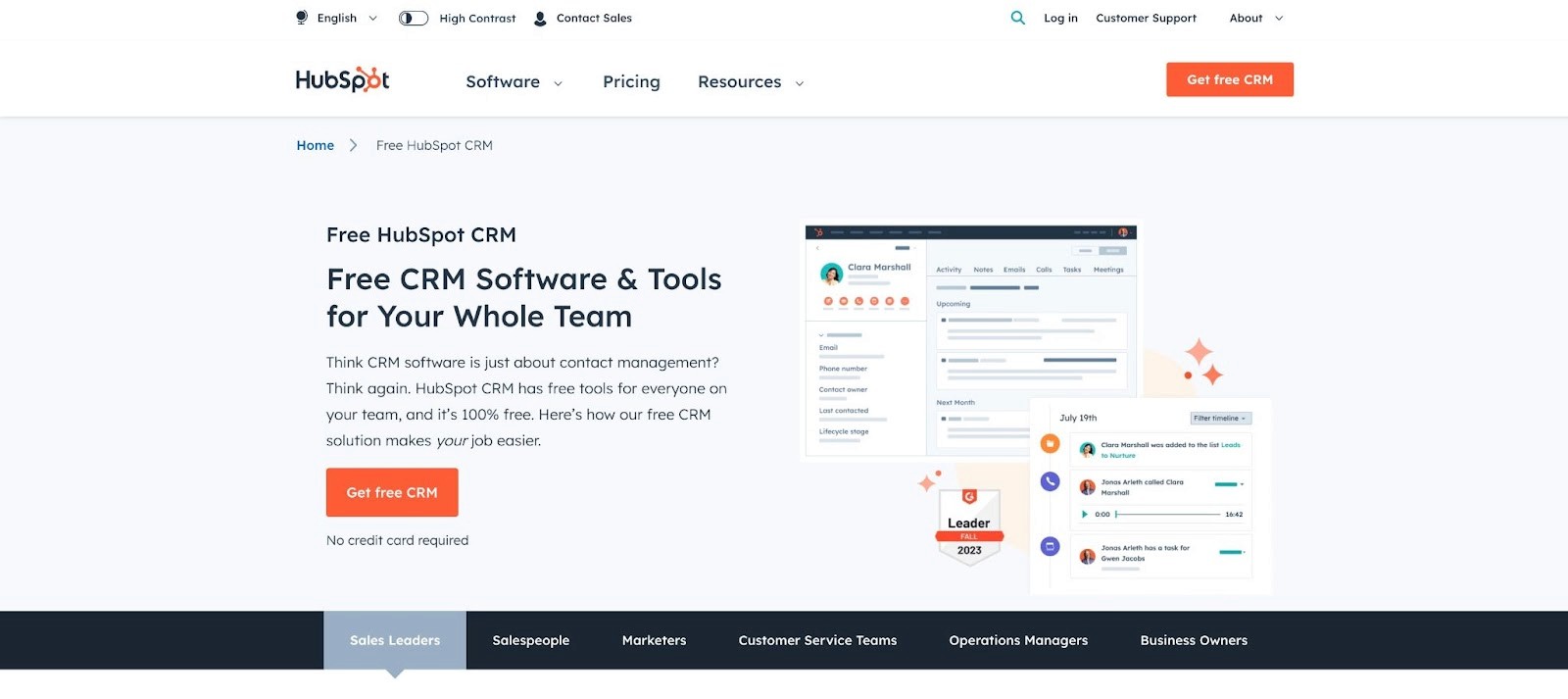Viewport: 1568px width, 699px height.
Task: Open the search magnifier icon
Action: click(1018, 18)
